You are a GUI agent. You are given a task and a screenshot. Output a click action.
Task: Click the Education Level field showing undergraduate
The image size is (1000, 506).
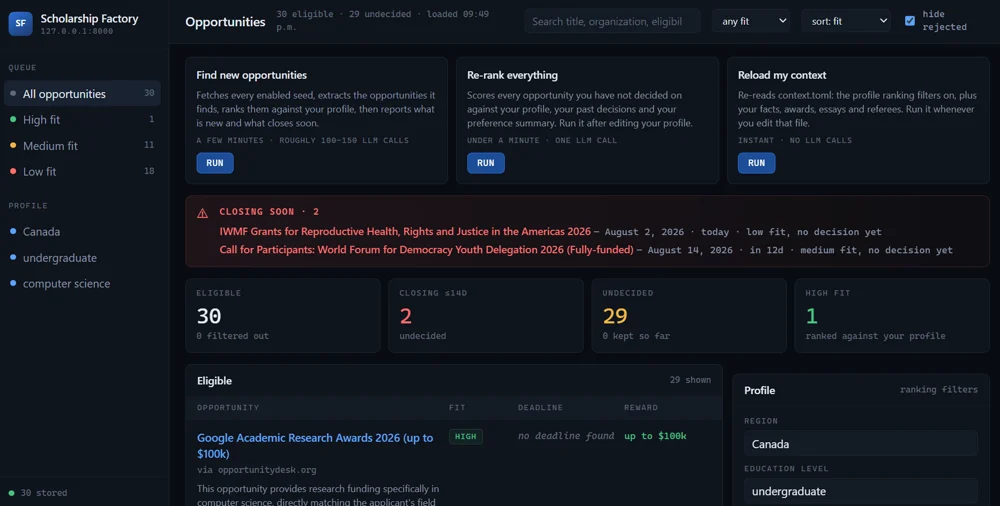tap(861, 491)
